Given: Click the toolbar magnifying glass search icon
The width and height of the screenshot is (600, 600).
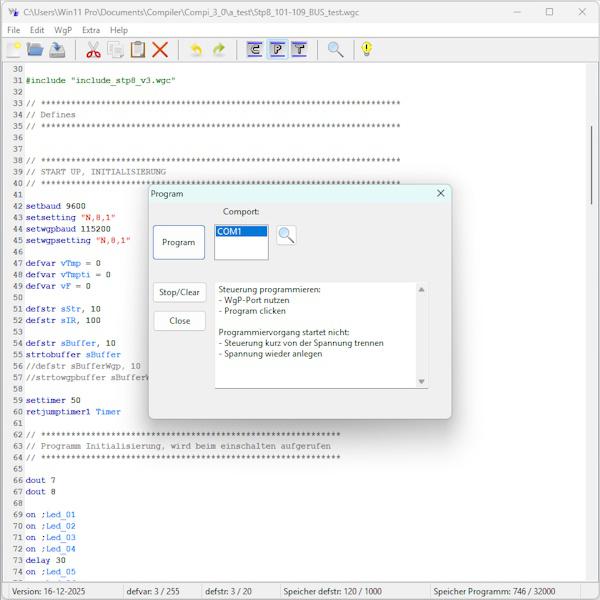Looking at the screenshot, I should tap(336, 49).
